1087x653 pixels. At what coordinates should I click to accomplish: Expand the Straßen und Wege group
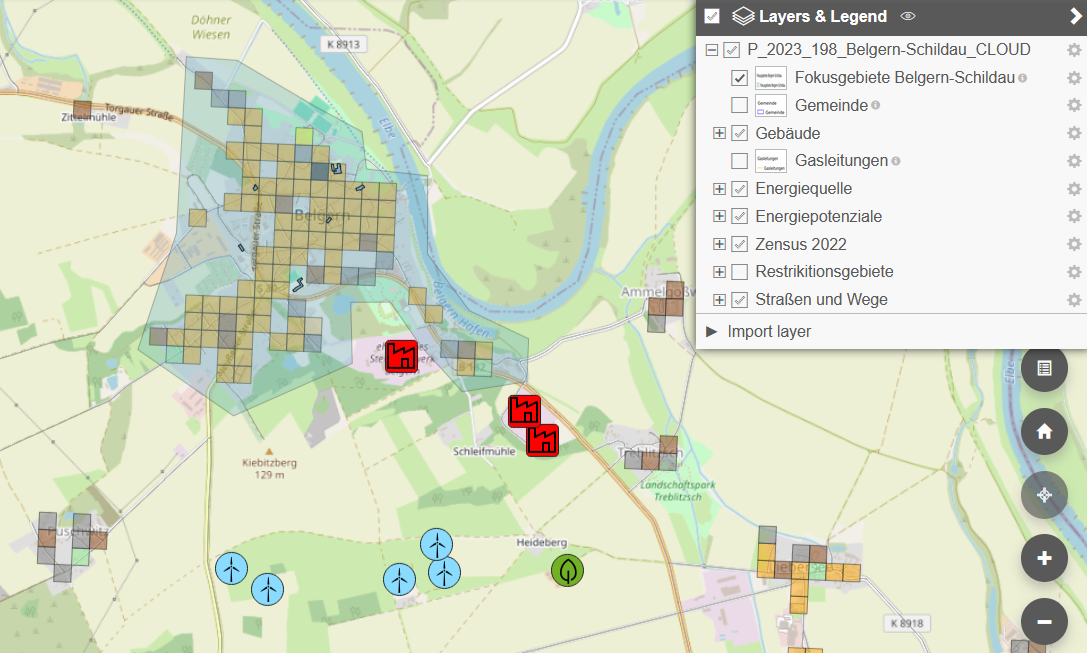[x=720, y=299]
